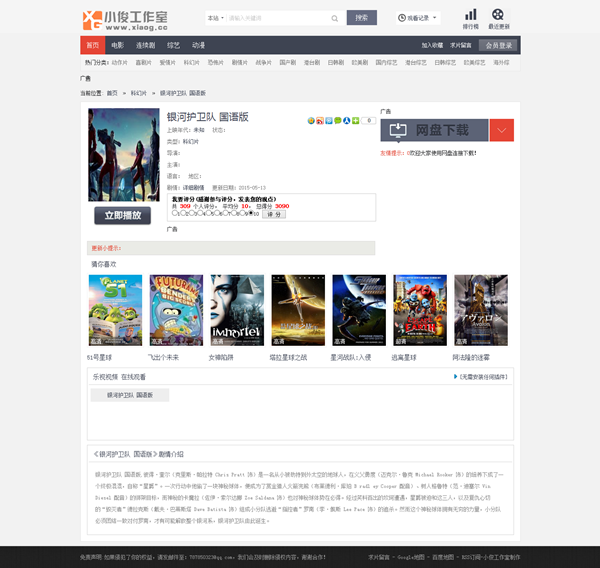The height and width of the screenshot is (568, 600).
Task: Expand the red chevron beside 网盘下载
Action: [x=501, y=130]
